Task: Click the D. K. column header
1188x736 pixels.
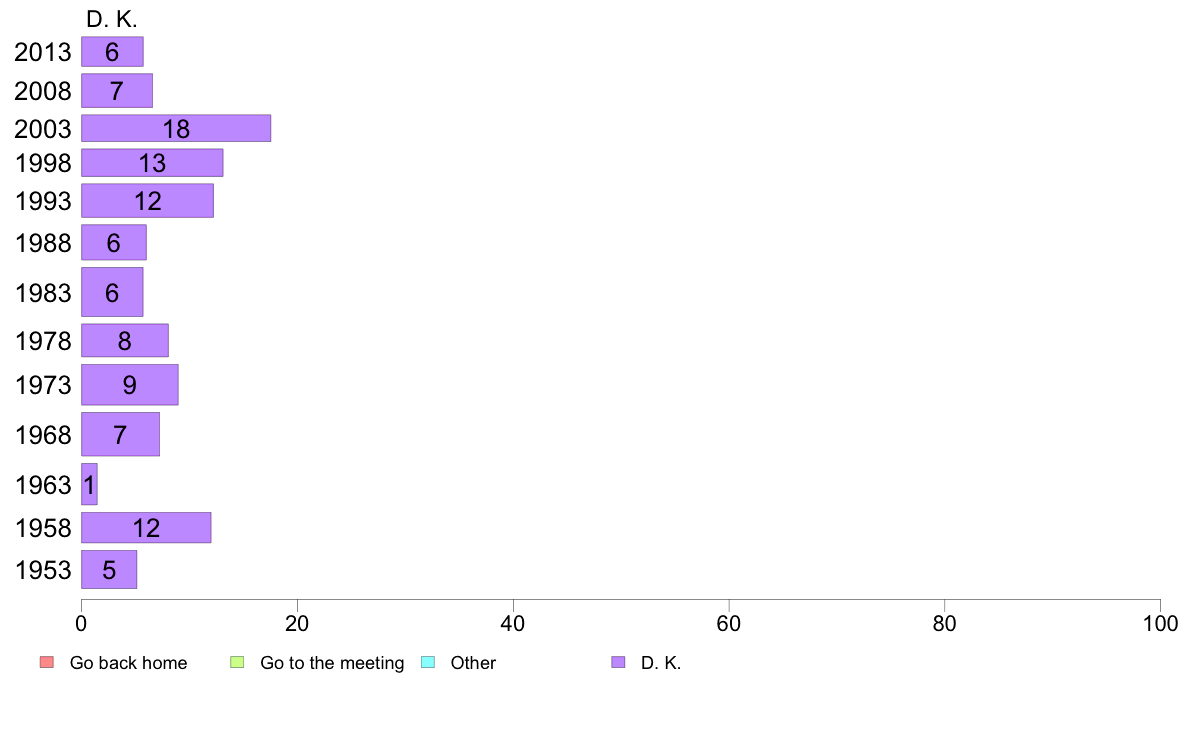Action: click(x=112, y=19)
